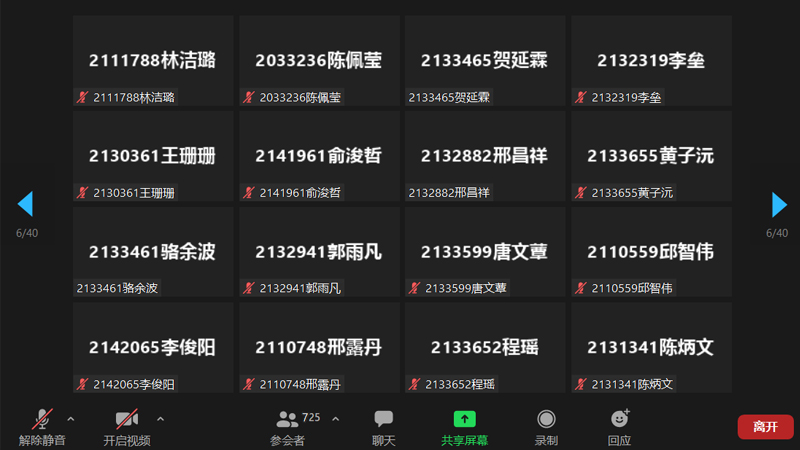Click small name label 2133465贺延霖
The height and width of the screenshot is (450, 800).
(x=449, y=97)
